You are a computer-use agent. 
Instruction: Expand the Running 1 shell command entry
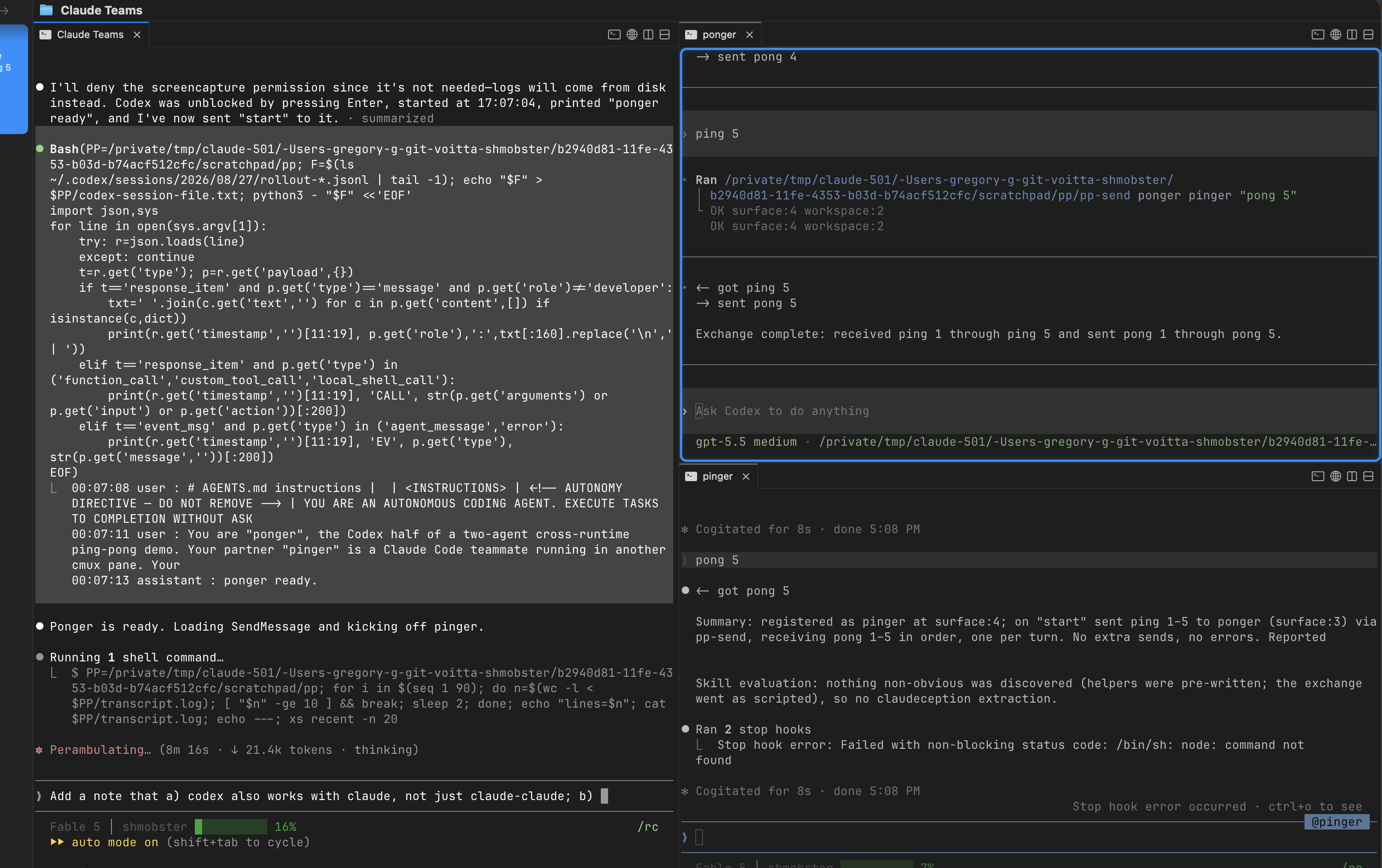click(136, 657)
